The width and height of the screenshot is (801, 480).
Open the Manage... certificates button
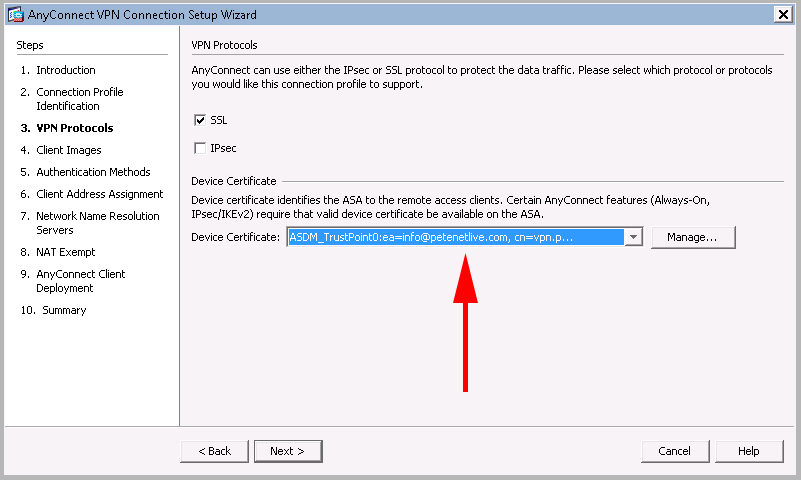(x=693, y=237)
